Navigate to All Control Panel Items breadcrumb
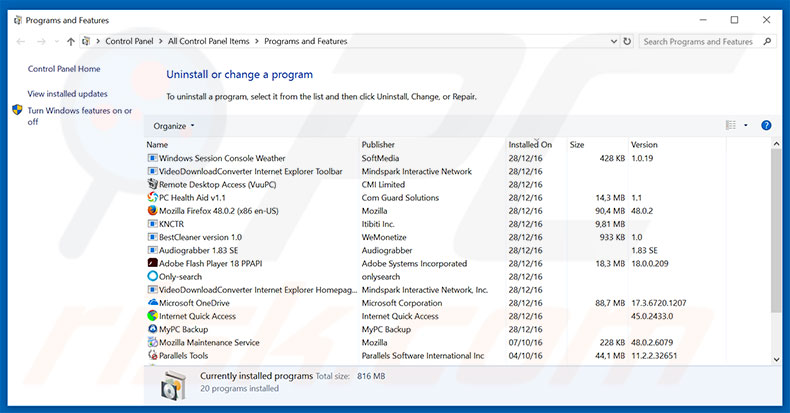790x413 pixels. (209, 41)
